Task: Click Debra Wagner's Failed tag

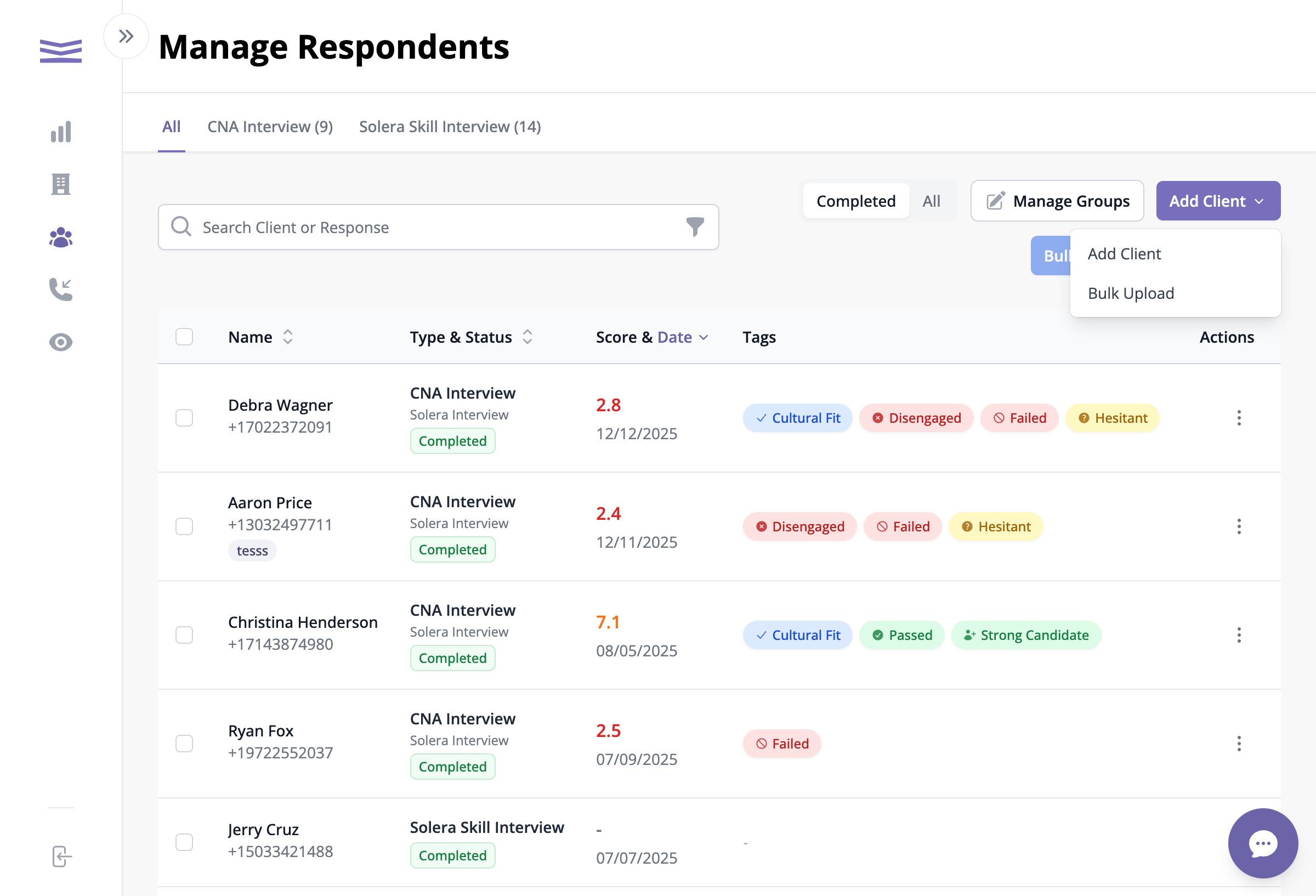Action: pyautogui.click(x=1019, y=418)
